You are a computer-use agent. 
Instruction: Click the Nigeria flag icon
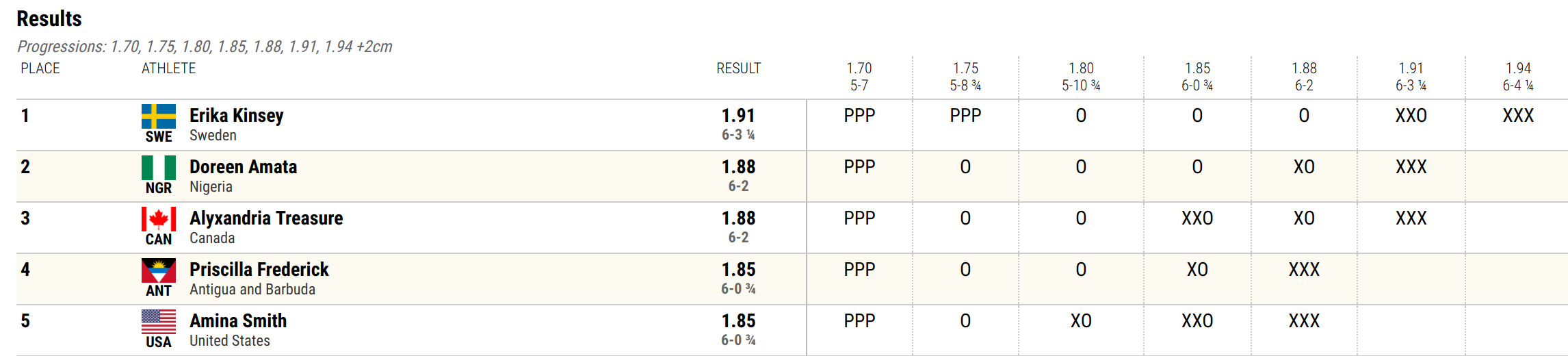159,168
